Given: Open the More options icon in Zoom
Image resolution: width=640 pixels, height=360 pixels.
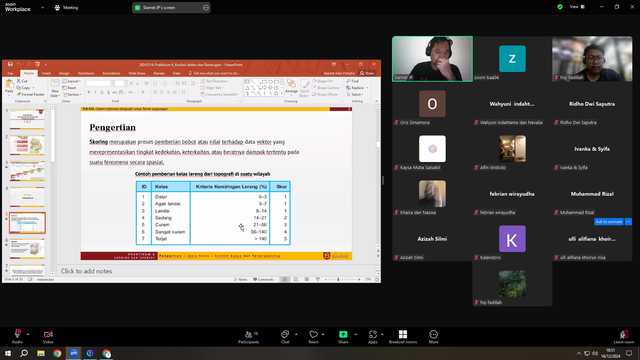Looking at the screenshot, I should tap(433, 334).
